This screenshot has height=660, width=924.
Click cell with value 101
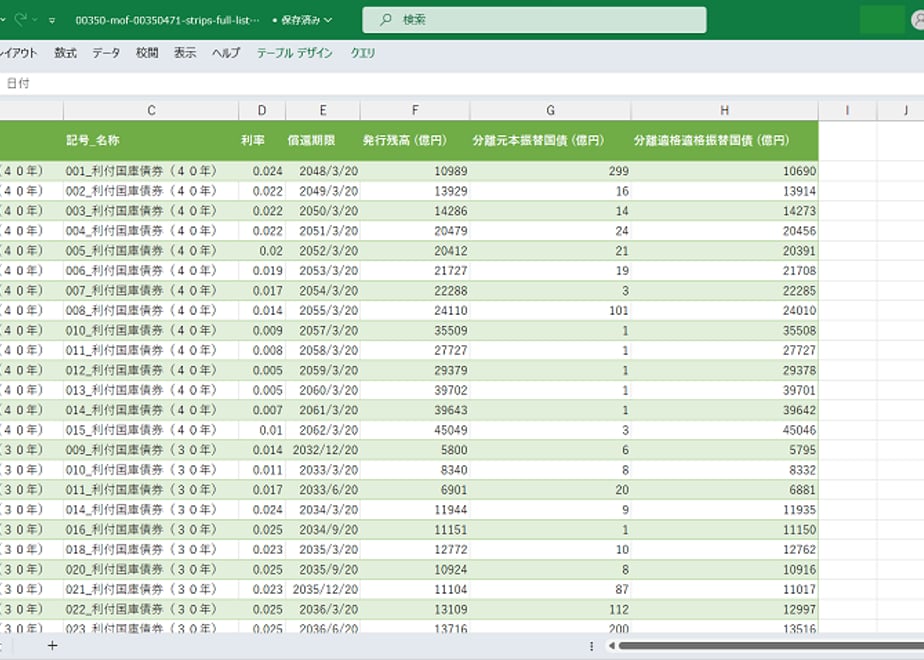pos(550,311)
